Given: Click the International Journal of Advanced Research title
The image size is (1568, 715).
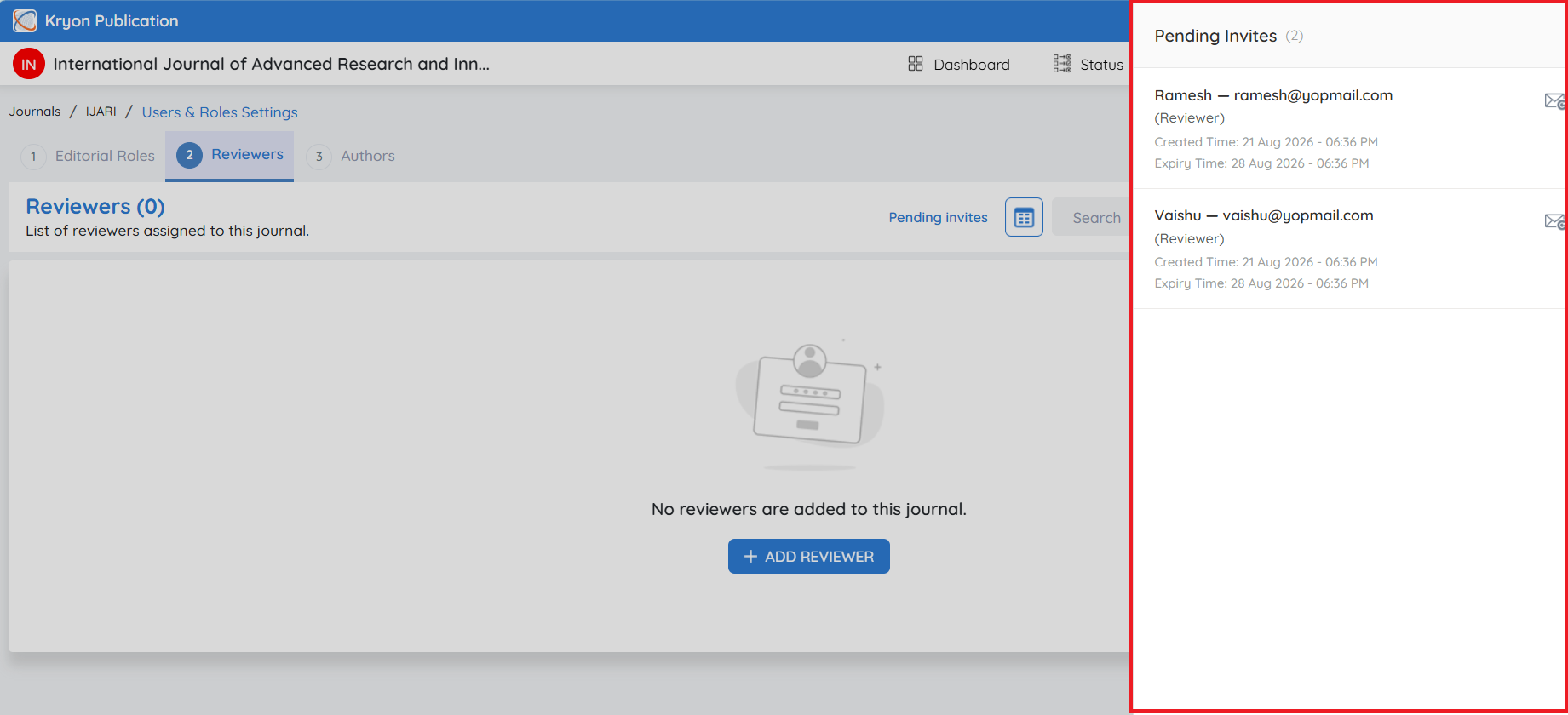Looking at the screenshot, I should 271,64.
